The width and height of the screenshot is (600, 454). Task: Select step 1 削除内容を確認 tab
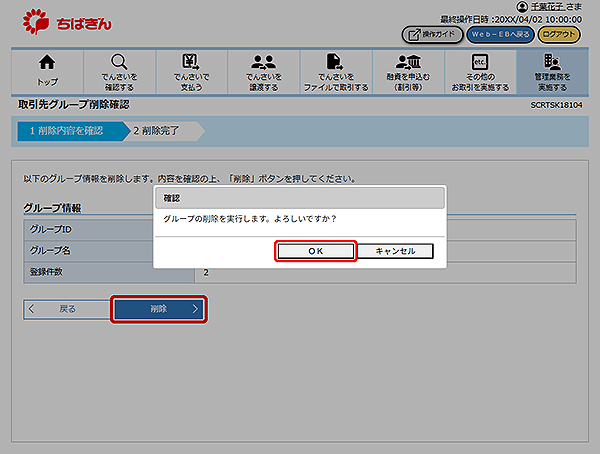(66, 131)
